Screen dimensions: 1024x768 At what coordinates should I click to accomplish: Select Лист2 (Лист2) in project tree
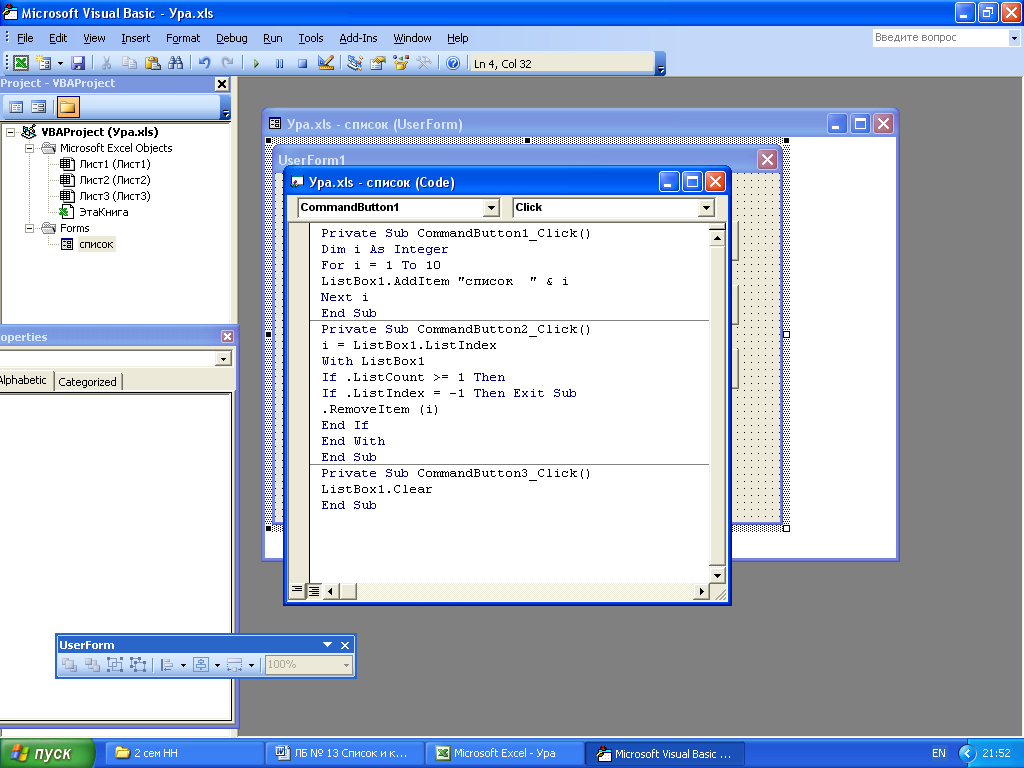click(114, 180)
